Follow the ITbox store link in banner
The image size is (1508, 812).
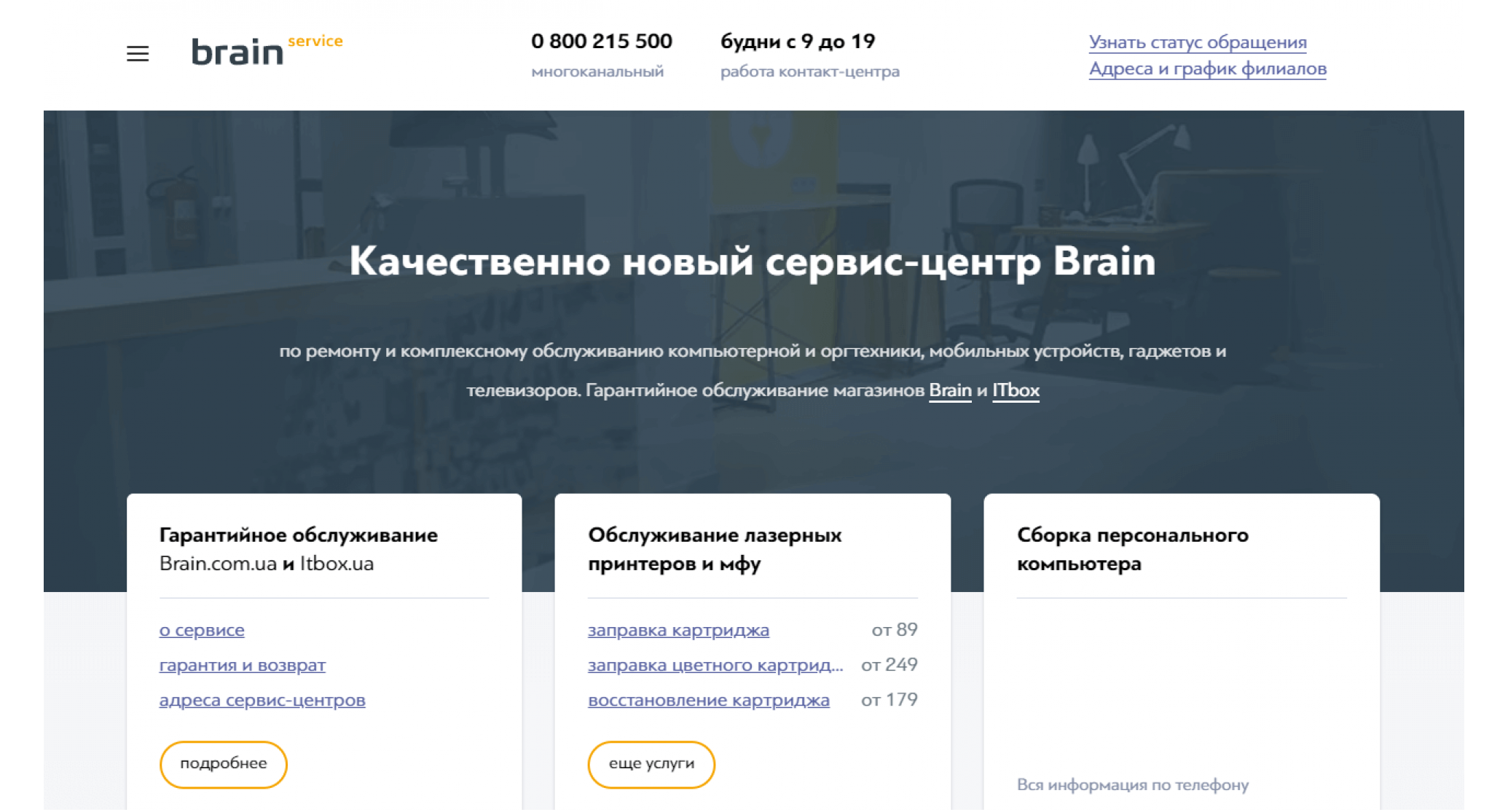(1016, 390)
